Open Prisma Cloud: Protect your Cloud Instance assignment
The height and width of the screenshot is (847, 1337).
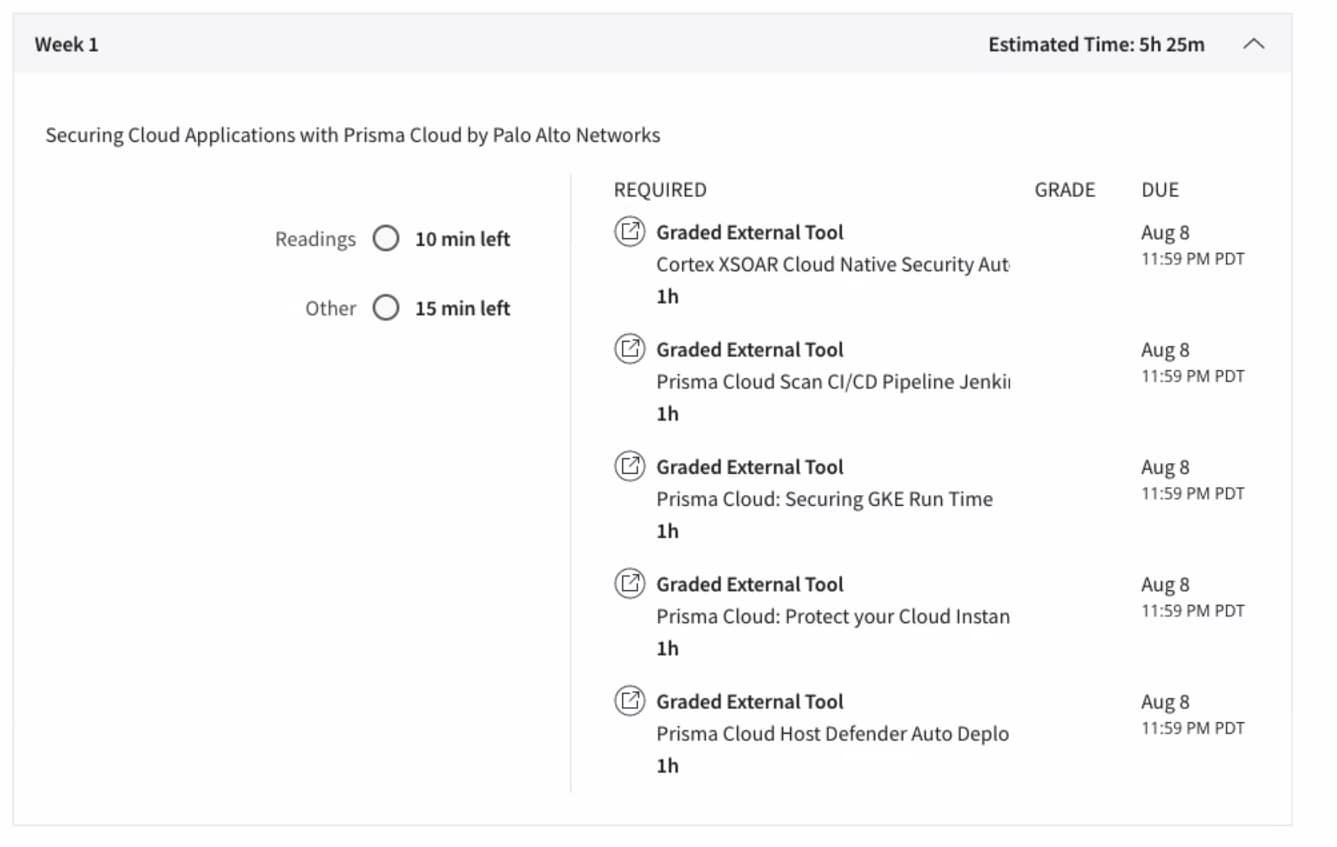[832, 616]
